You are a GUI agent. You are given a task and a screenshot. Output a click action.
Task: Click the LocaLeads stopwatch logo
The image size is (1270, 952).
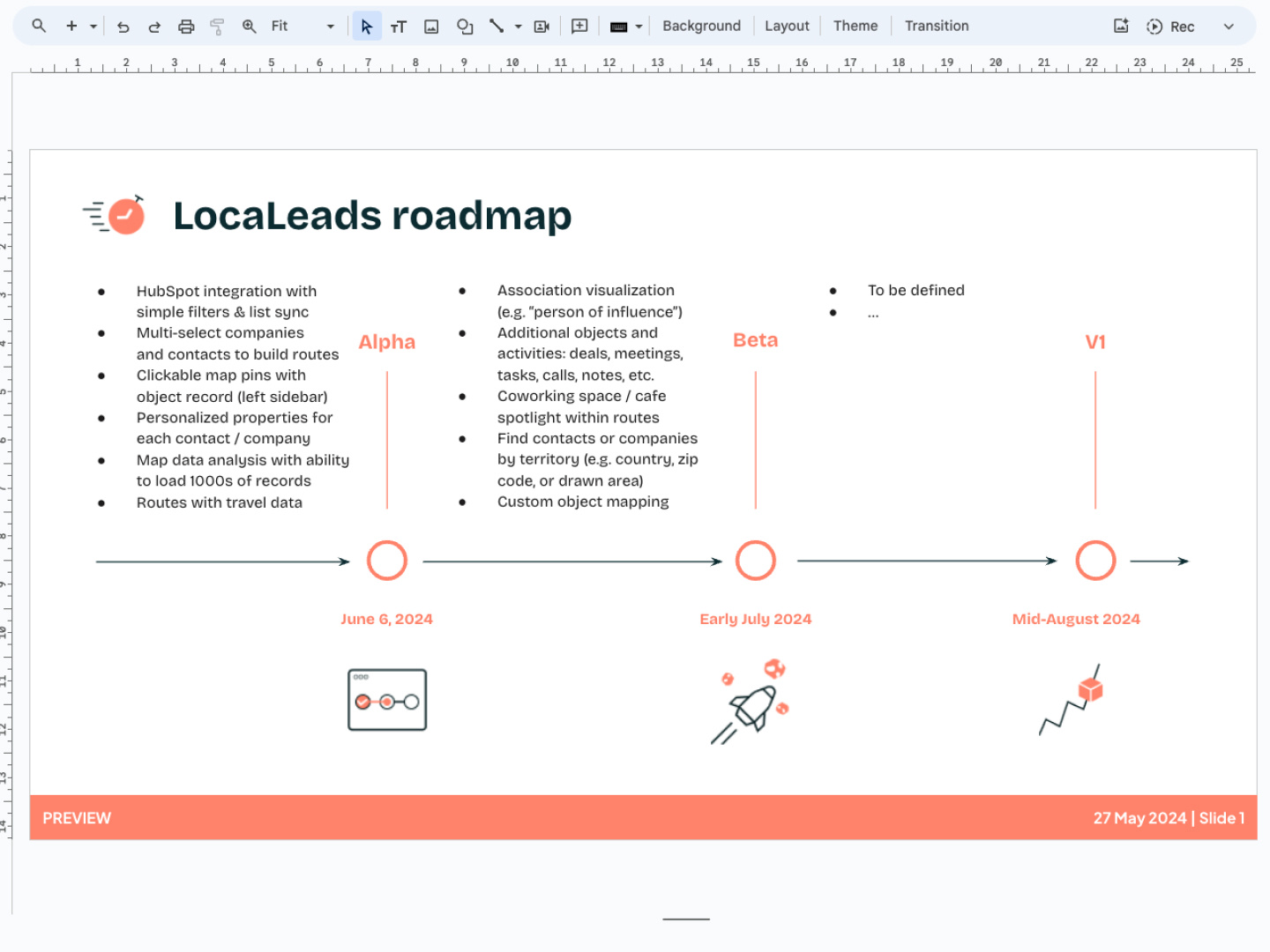(x=115, y=214)
